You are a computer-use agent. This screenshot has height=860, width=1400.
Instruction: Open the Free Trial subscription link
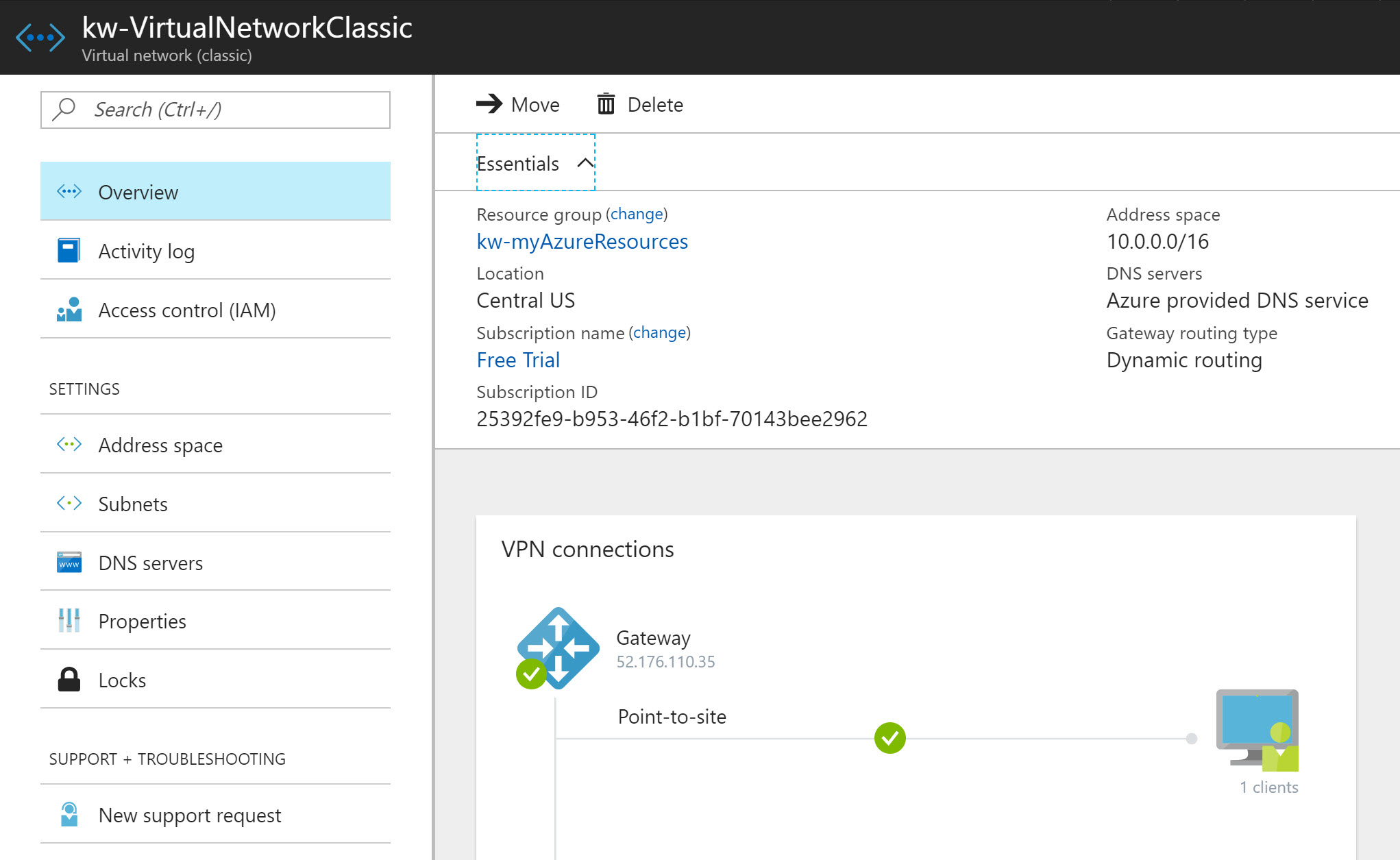click(x=519, y=360)
